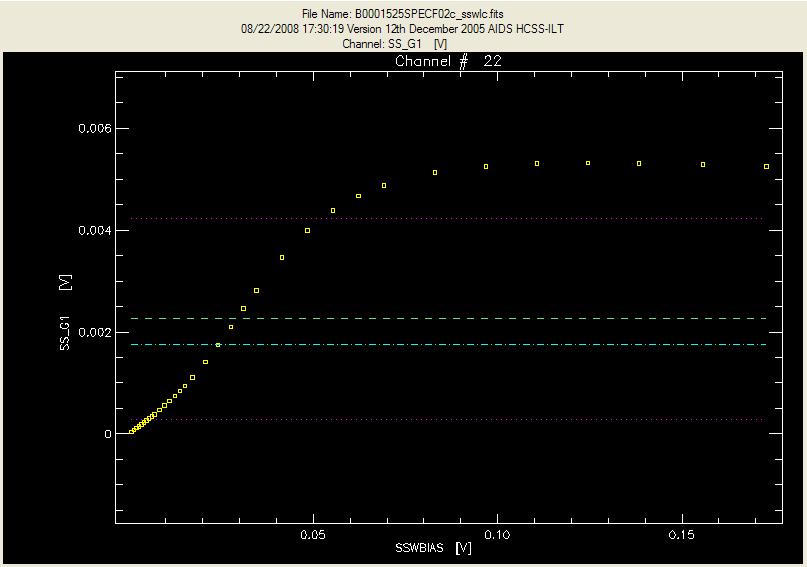Select the rightmost yellow data point

(x=767, y=167)
